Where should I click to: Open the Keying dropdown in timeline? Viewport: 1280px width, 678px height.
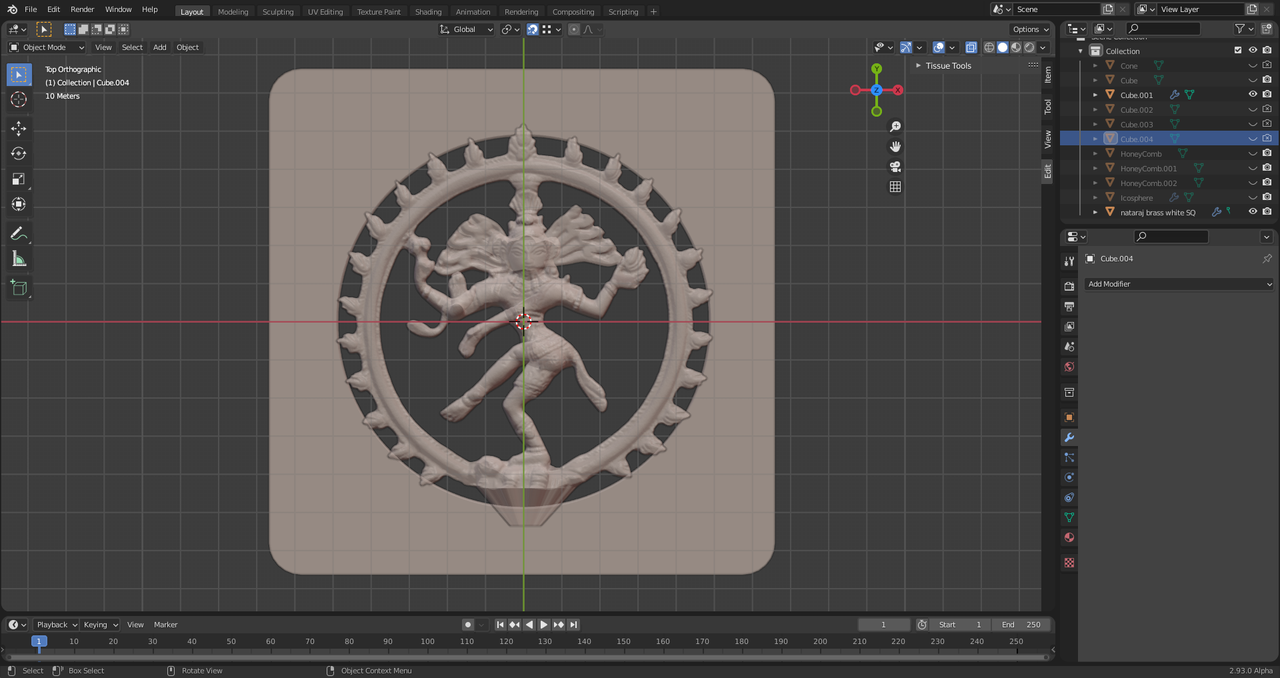(x=100, y=624)
